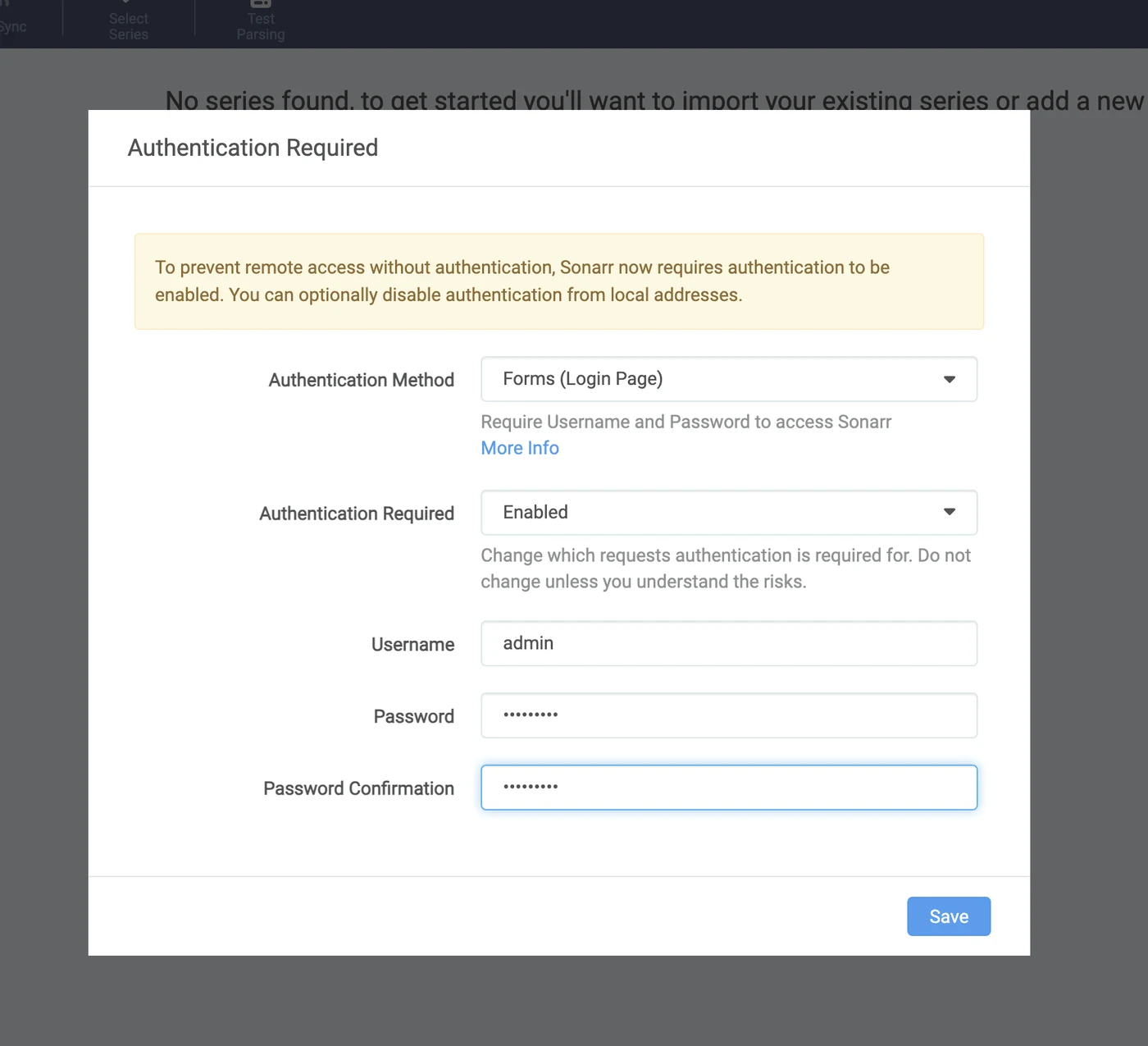This screenshot has height=1046, width=1148.
Task: Click the 'No series found' background message
Action: pyautogui.click(x=654, y=100)
